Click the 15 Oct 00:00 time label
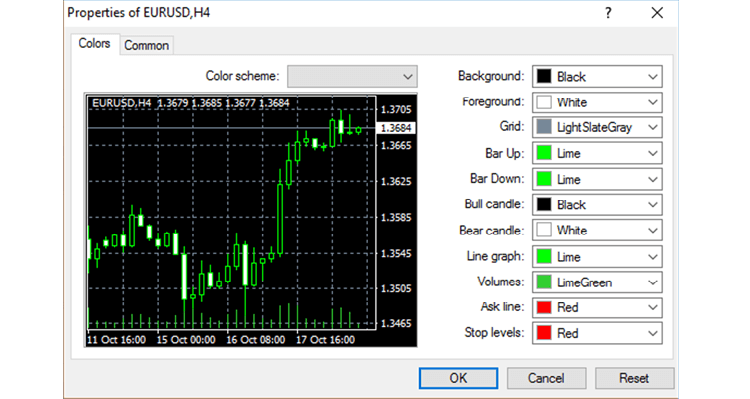Viewport: 750px width, 399px height. point(186,340)
